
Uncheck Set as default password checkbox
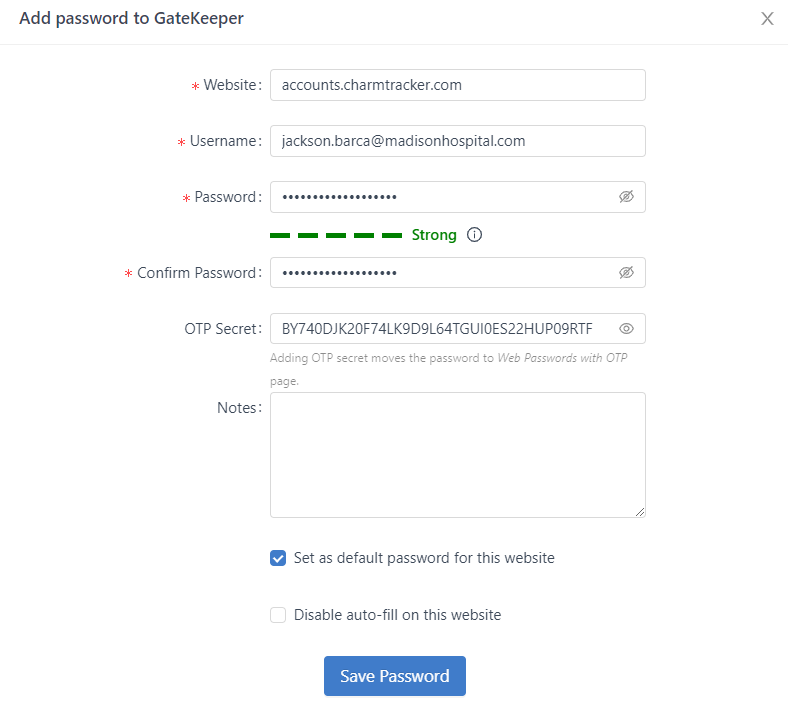click(x=278, y=558)
